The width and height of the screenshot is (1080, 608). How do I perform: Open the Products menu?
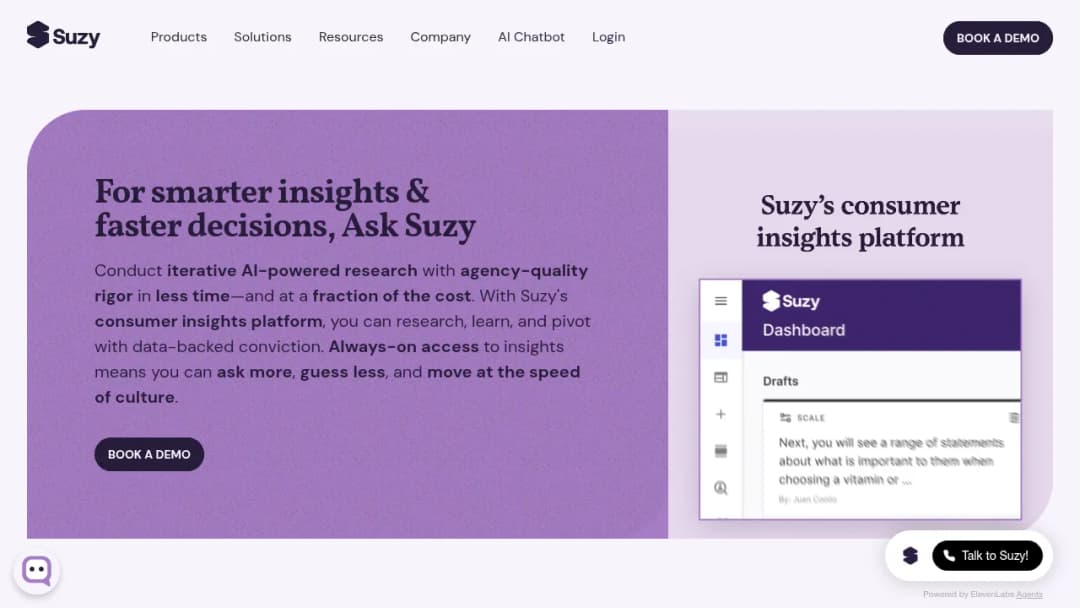tap(178, 37)
